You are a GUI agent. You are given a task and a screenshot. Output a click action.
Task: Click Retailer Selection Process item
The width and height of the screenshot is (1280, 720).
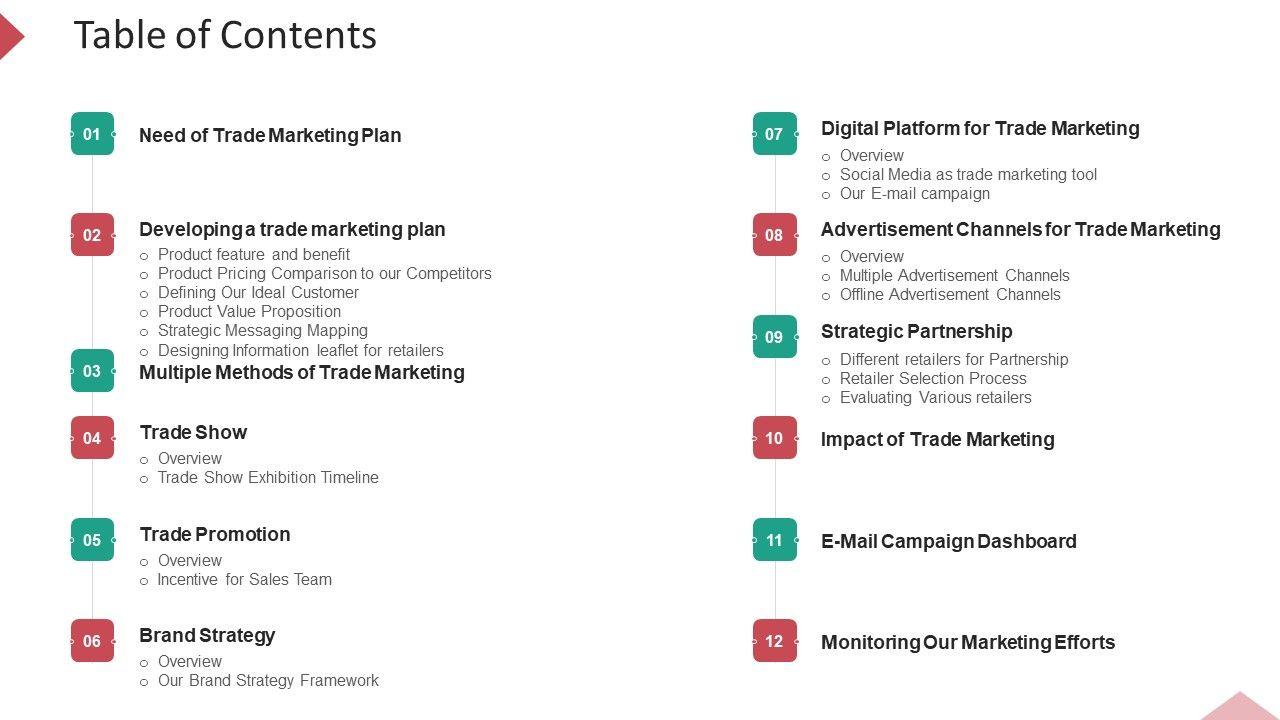(933, 378)
